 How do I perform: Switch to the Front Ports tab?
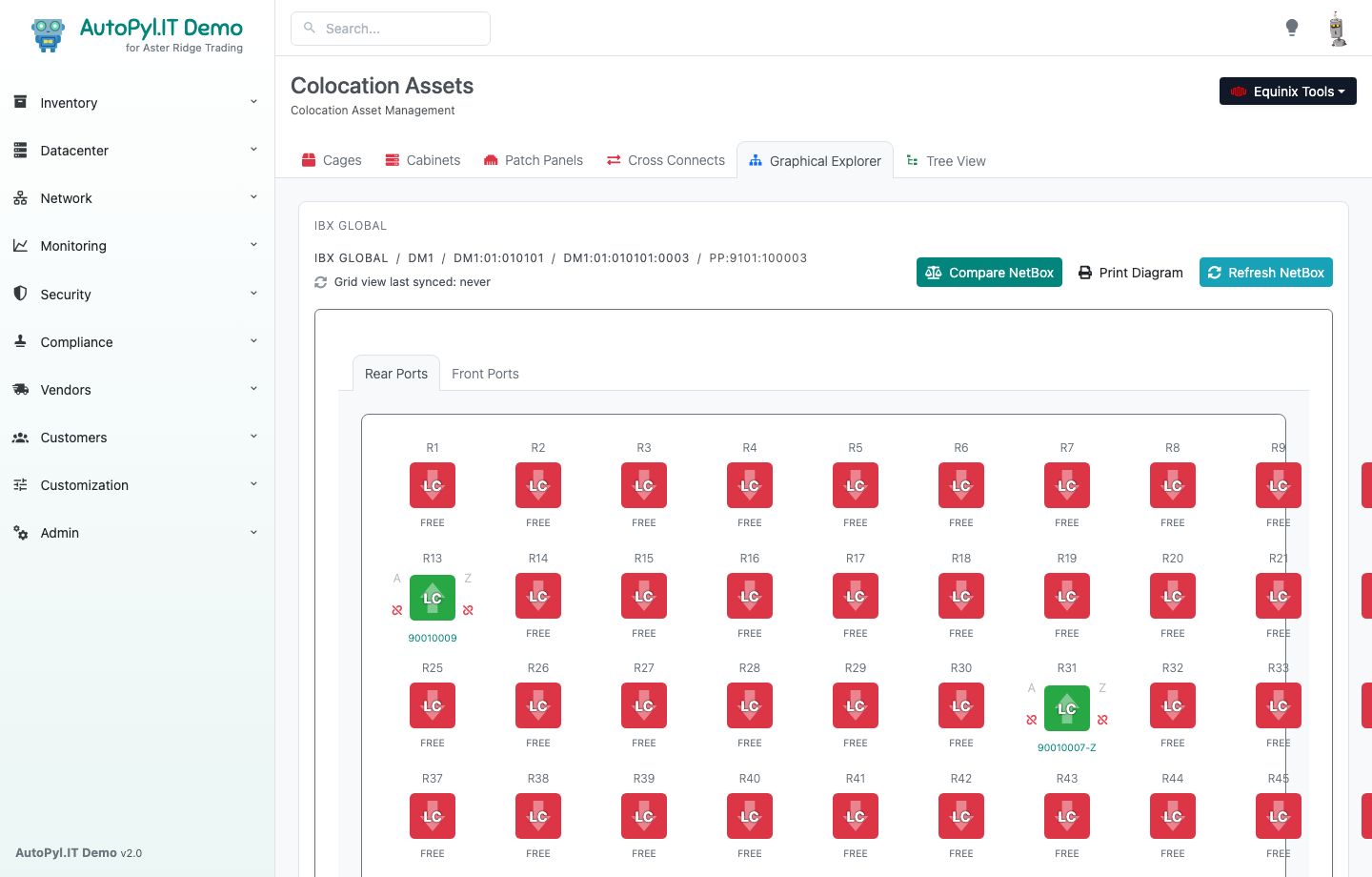(485, 374)
